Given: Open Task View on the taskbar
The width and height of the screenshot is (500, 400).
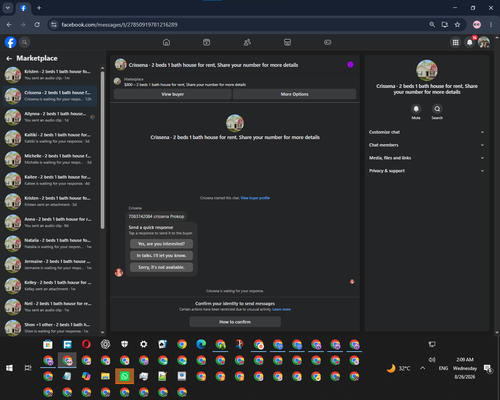Looking at the screenshot, I should pos(28,368).
